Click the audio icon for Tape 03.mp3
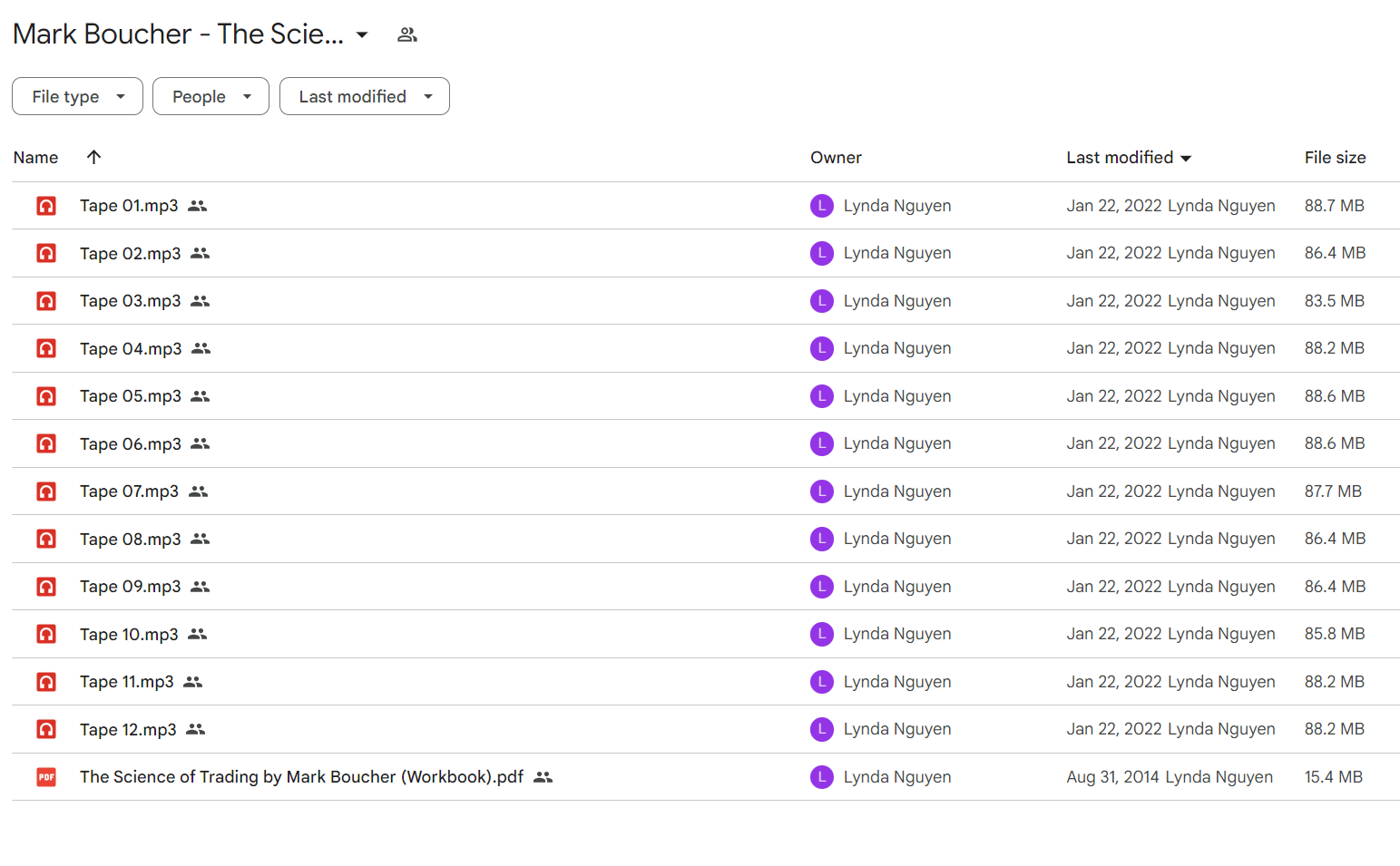This screenshot has width=1400, height=866. pyautogui.click(x=46, y=301)
